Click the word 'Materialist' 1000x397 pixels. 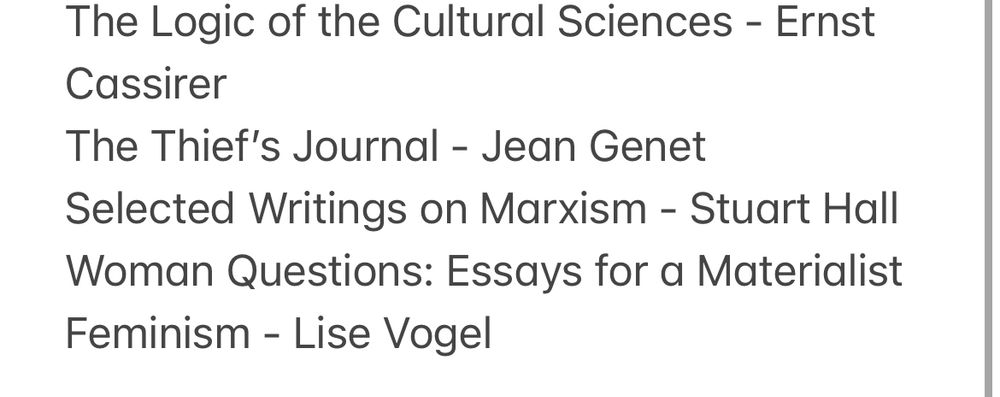(x=800, y=271)
